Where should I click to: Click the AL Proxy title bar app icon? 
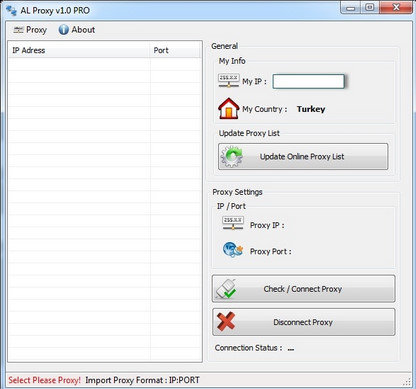(11, 10)
